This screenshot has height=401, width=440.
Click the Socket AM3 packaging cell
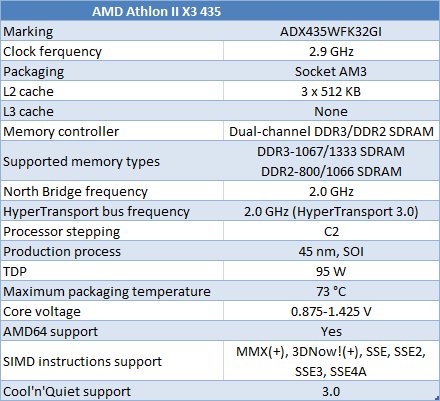point(331,71)
